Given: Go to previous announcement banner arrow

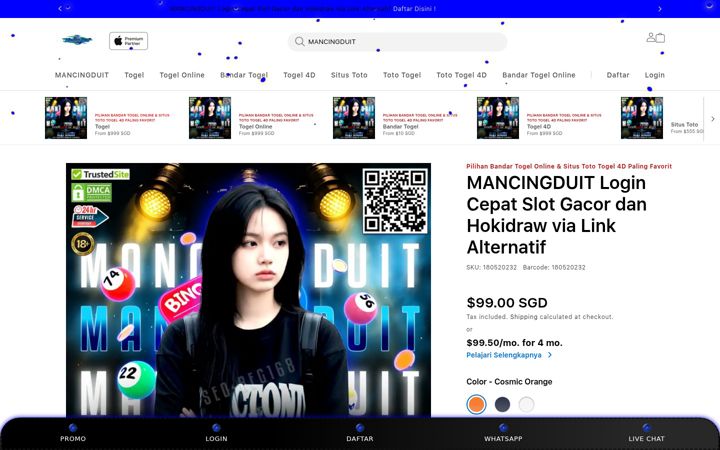Looking at the screenshot, I should pyautogui.click(x=60, y=9).
